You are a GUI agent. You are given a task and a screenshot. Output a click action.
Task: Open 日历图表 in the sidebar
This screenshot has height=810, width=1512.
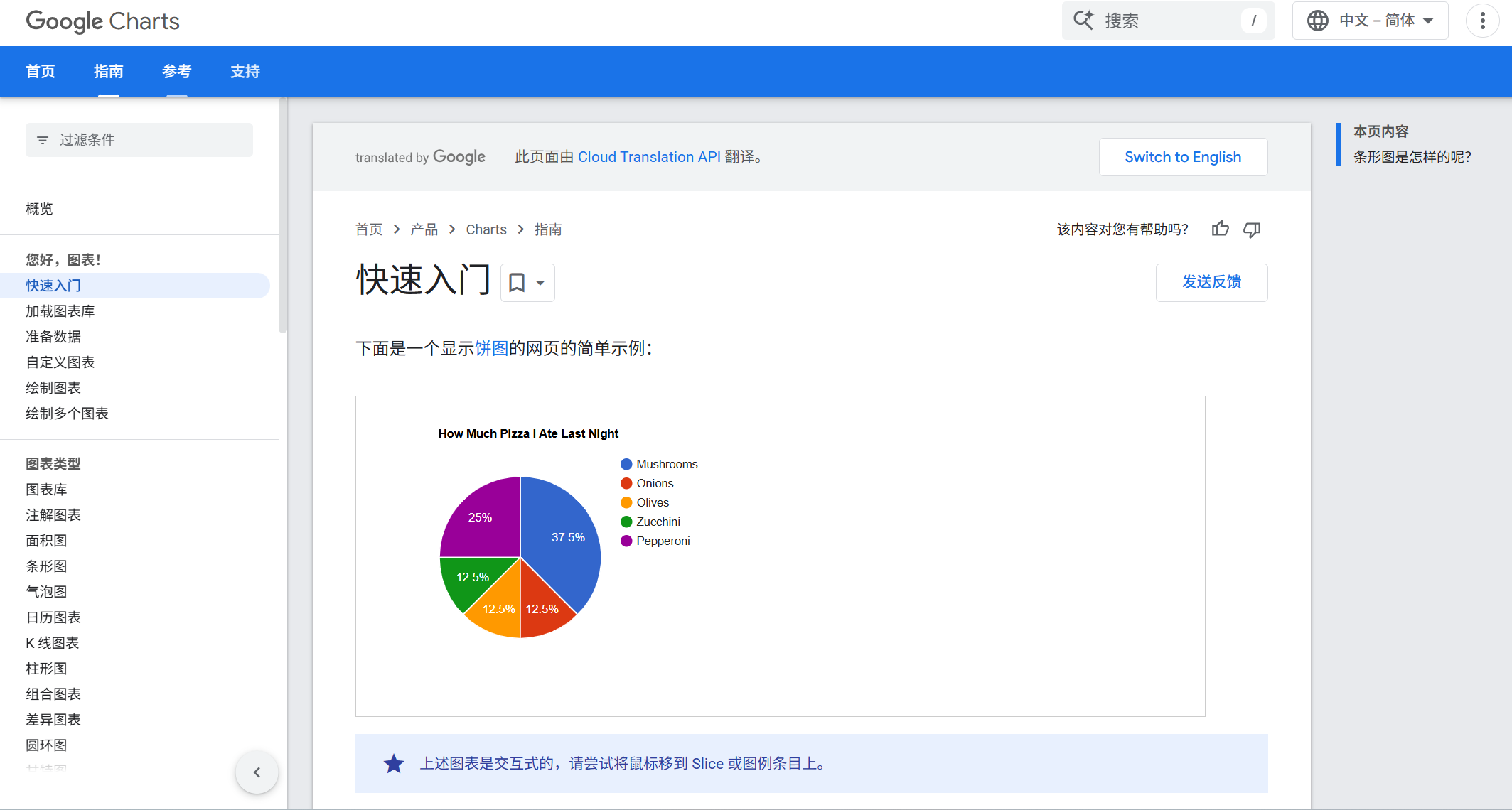pyautogui.click(x=53, y=617)
